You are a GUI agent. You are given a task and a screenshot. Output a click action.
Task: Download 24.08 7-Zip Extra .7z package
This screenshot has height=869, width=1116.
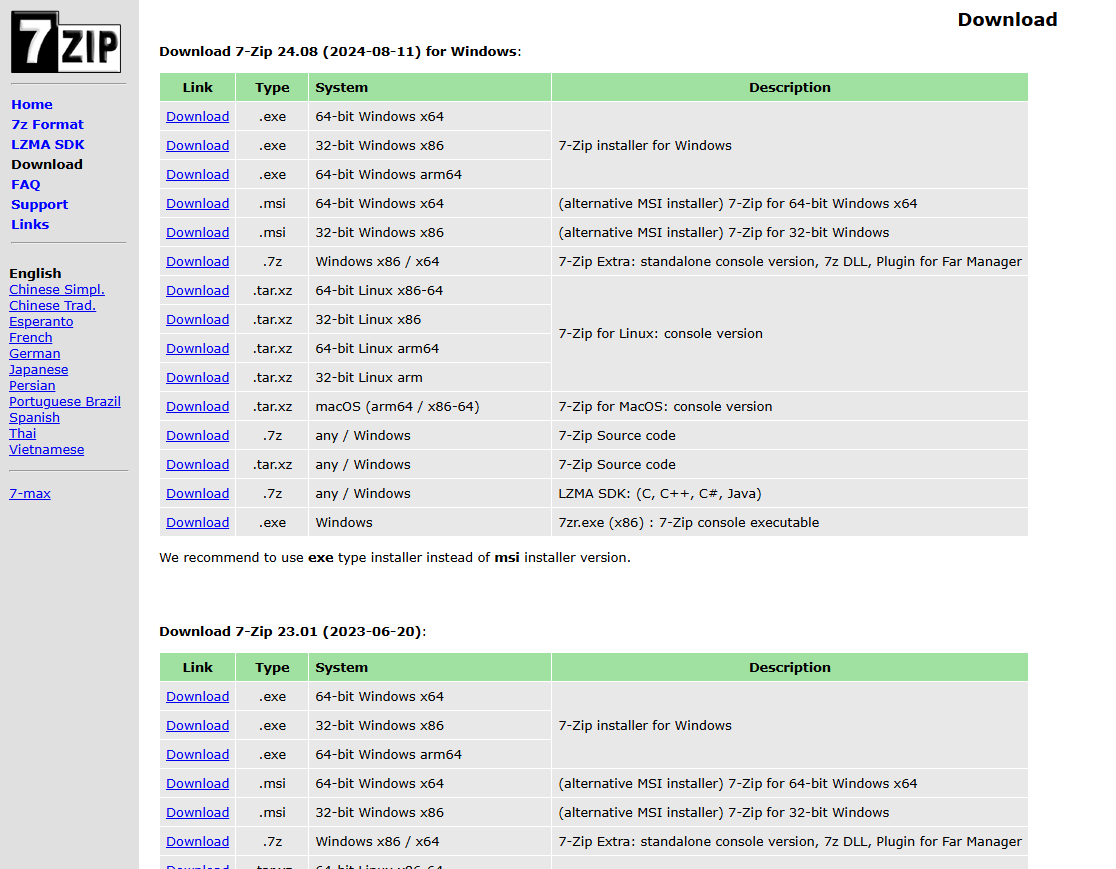tap(197, 262)
